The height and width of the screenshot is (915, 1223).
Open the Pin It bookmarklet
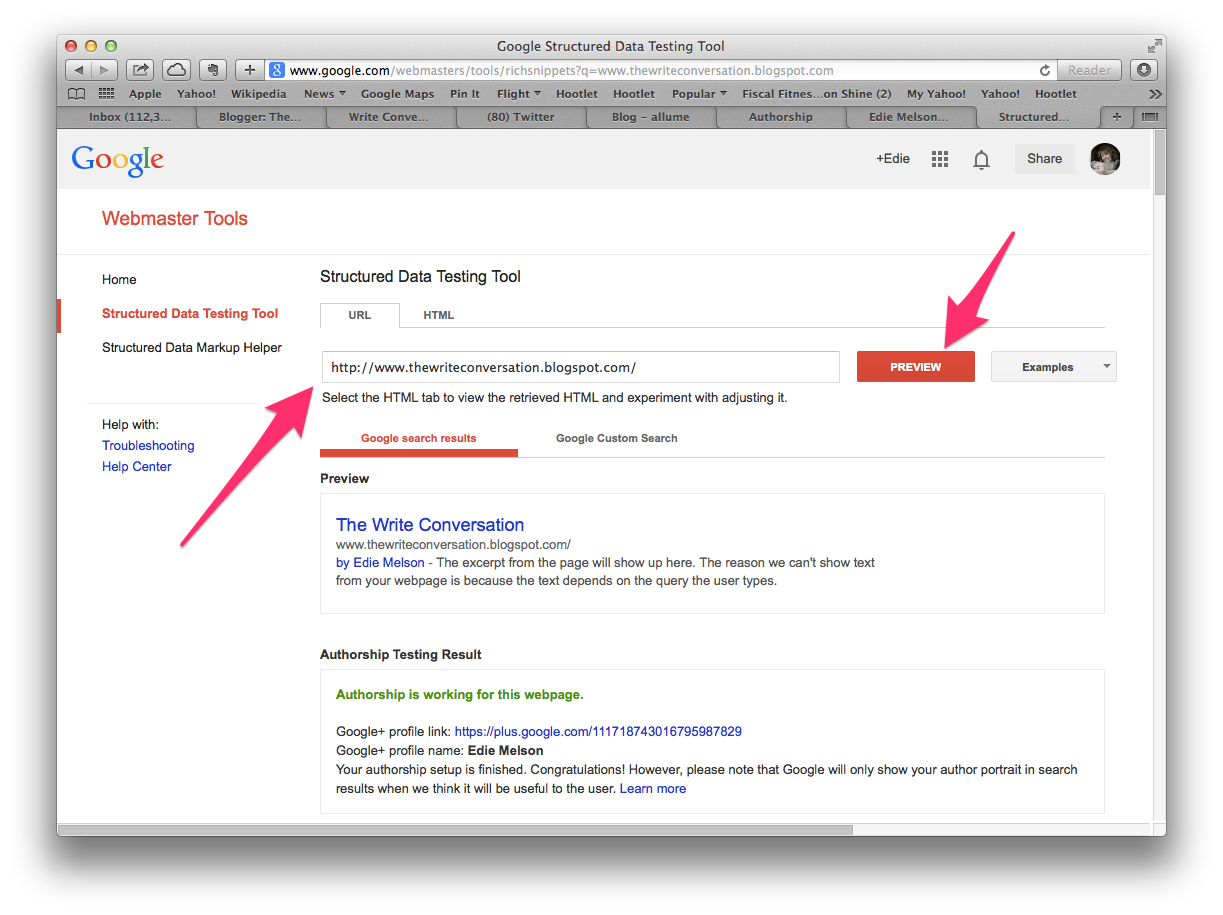465,94
